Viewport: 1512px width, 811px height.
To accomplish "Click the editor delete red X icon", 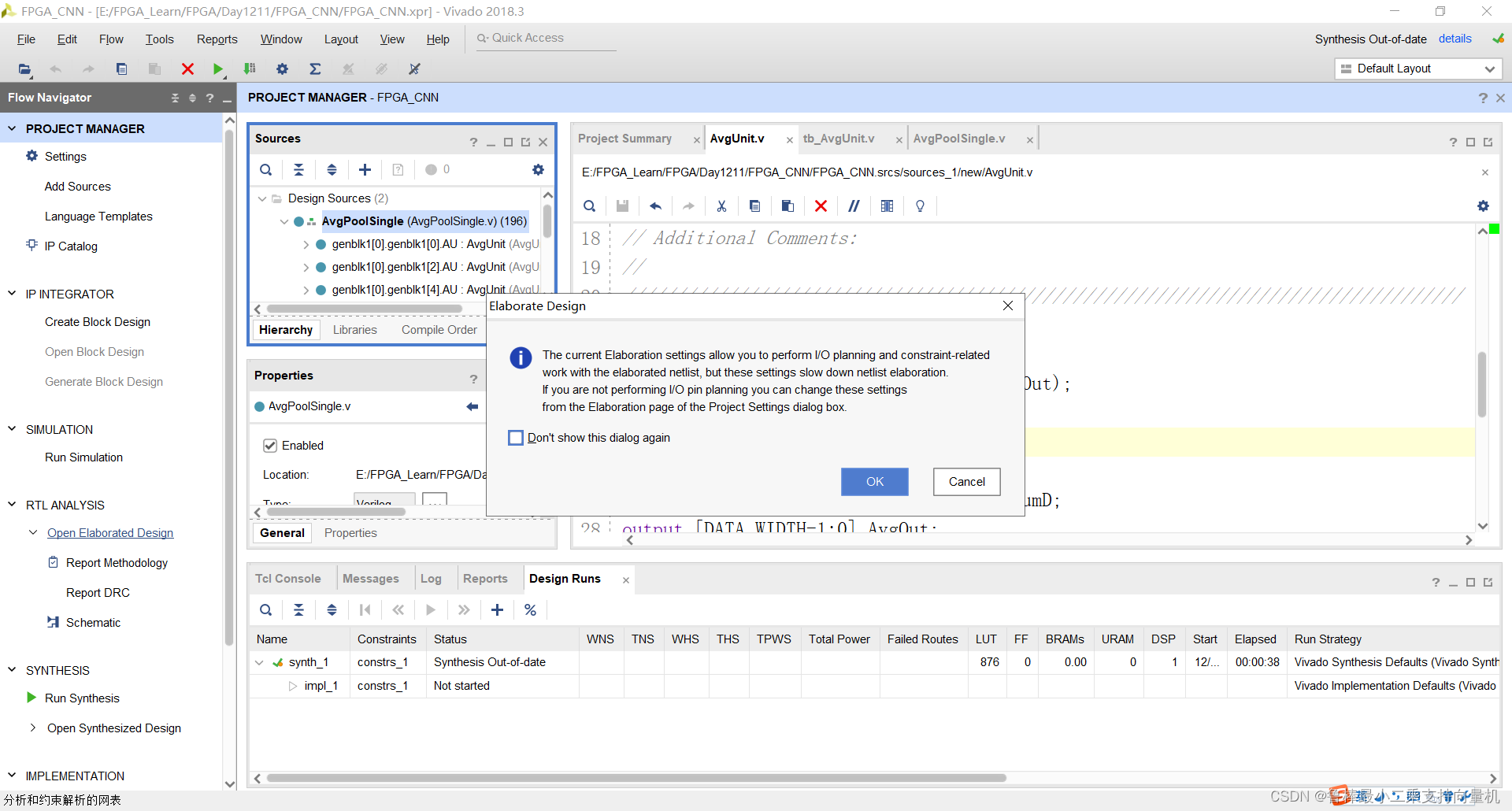I will pos(821,206).
